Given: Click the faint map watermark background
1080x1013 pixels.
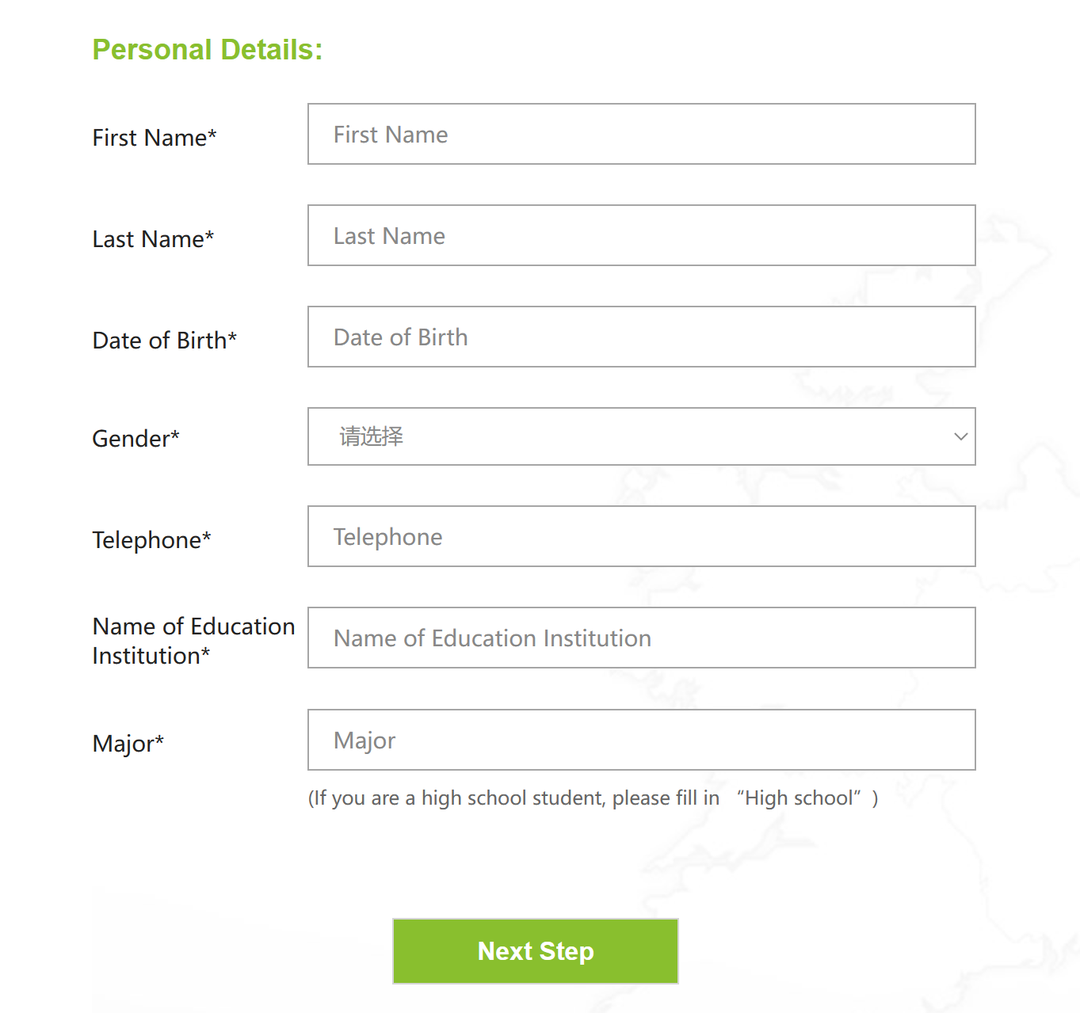Looking at the screenshot, I should pos(1020,300).
